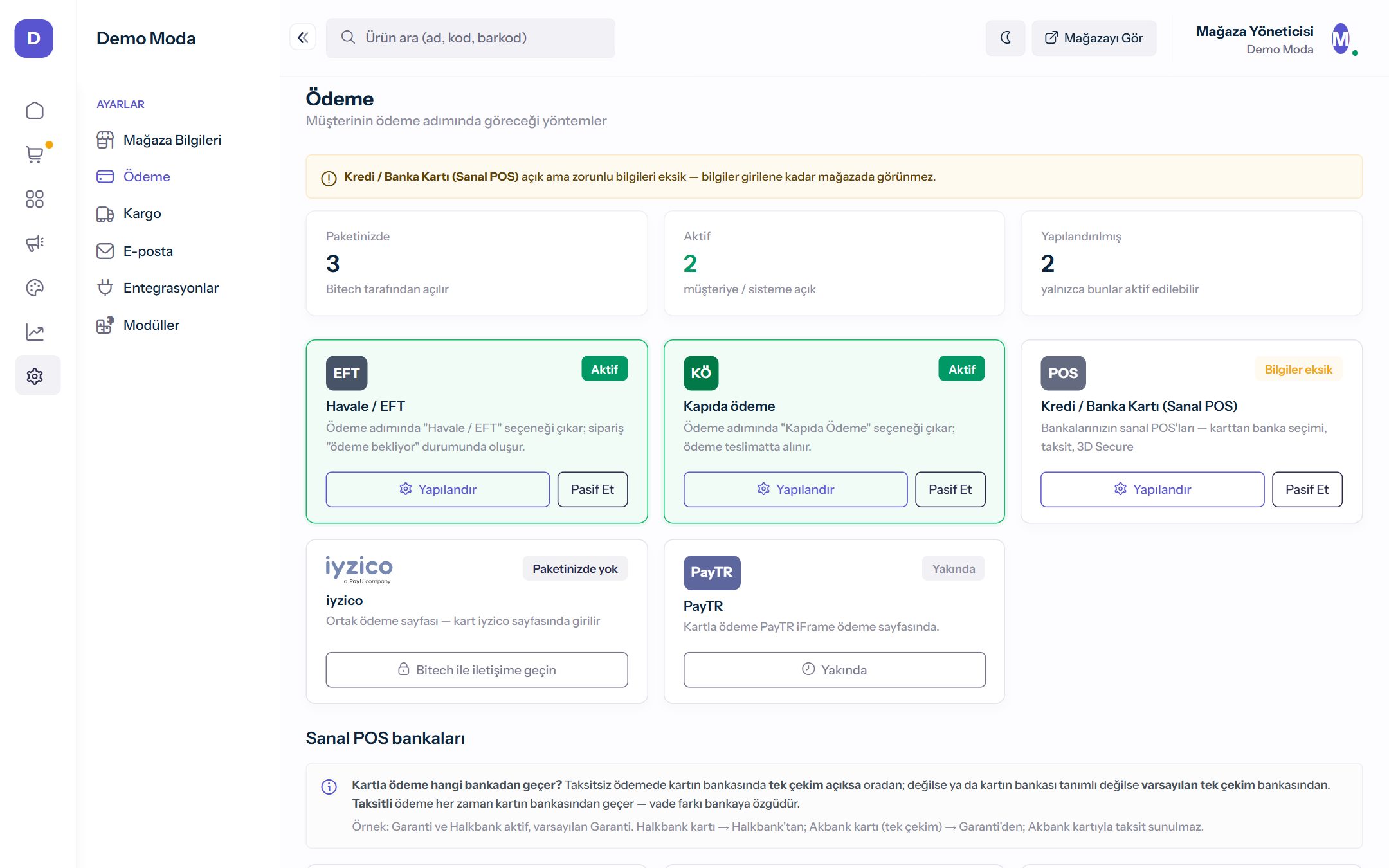Deactivate Sanal POS with Pasif Et
The width and height of the screenshot is (1389, 868).
tap(1307, 489)
